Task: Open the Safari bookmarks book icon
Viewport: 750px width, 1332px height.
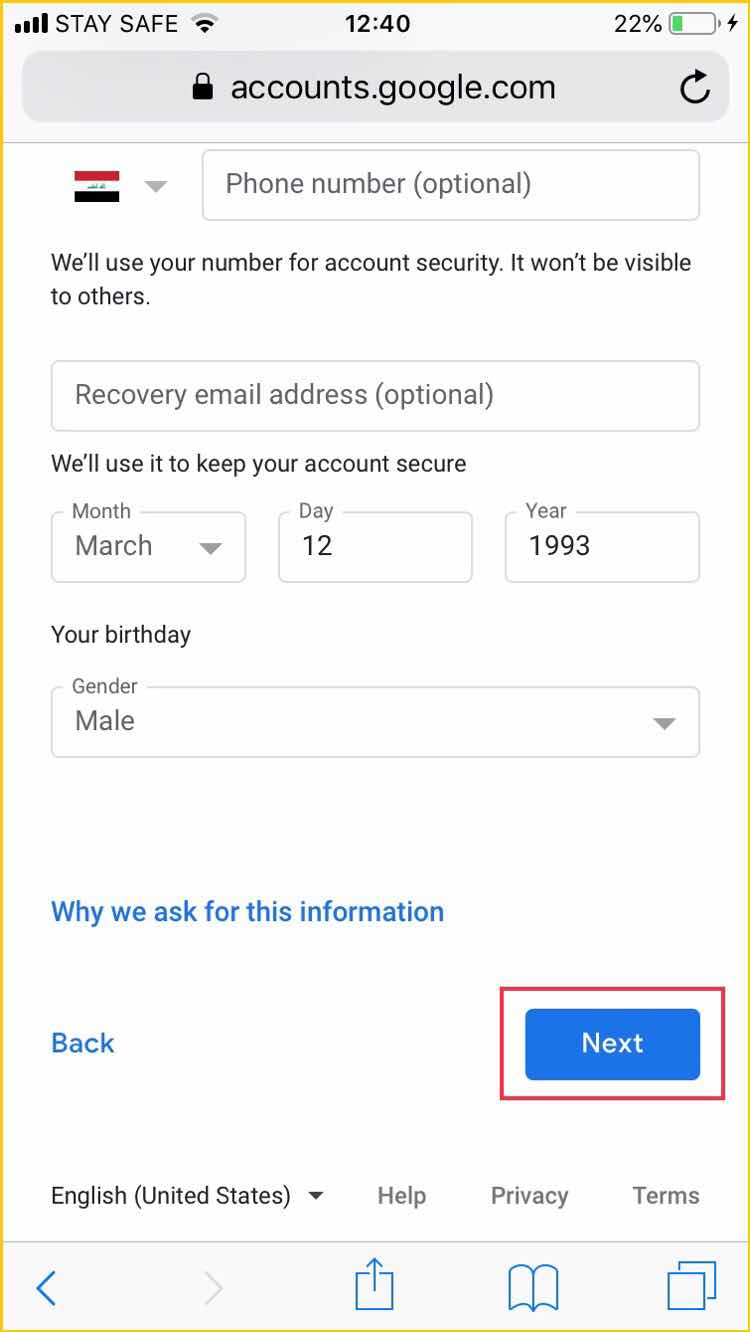Action: [x=532, y=1288]
